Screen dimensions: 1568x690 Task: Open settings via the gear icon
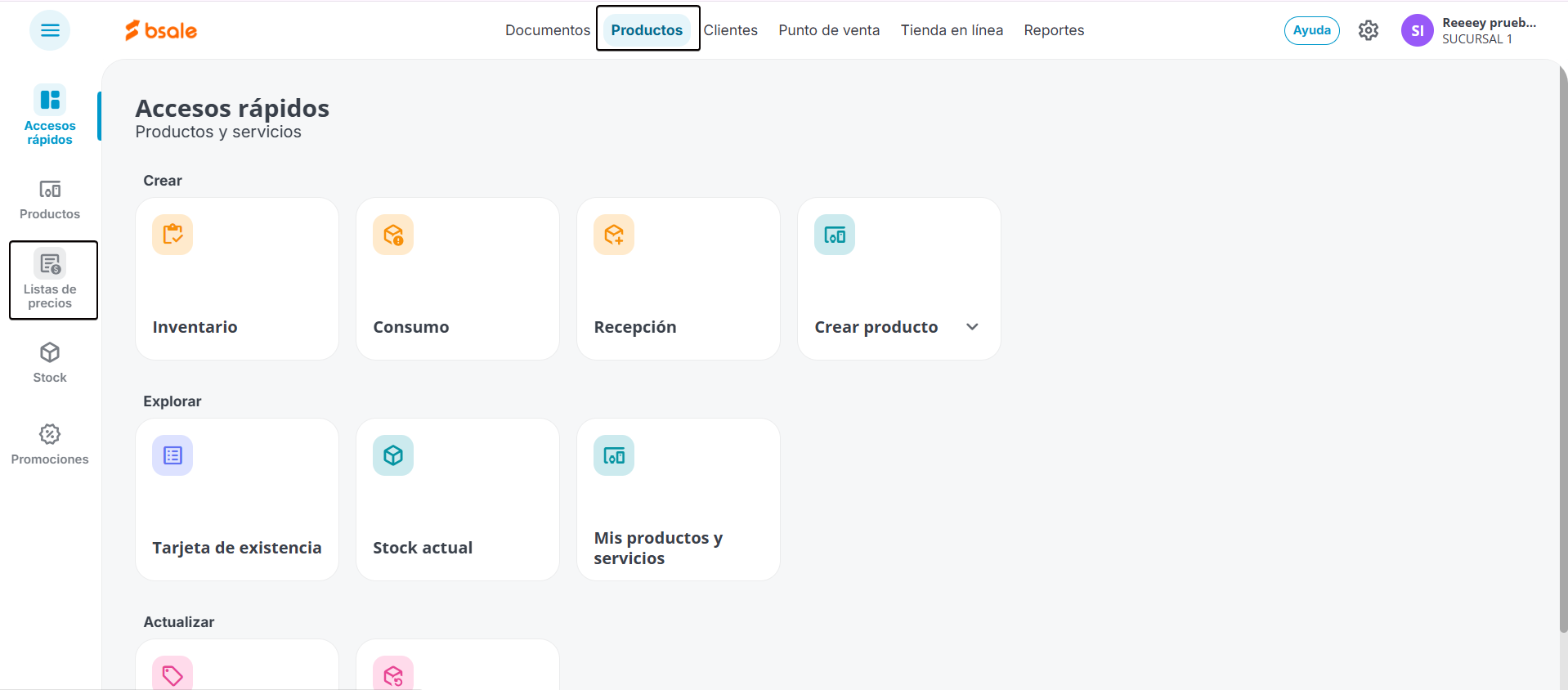click(1369, 30)
